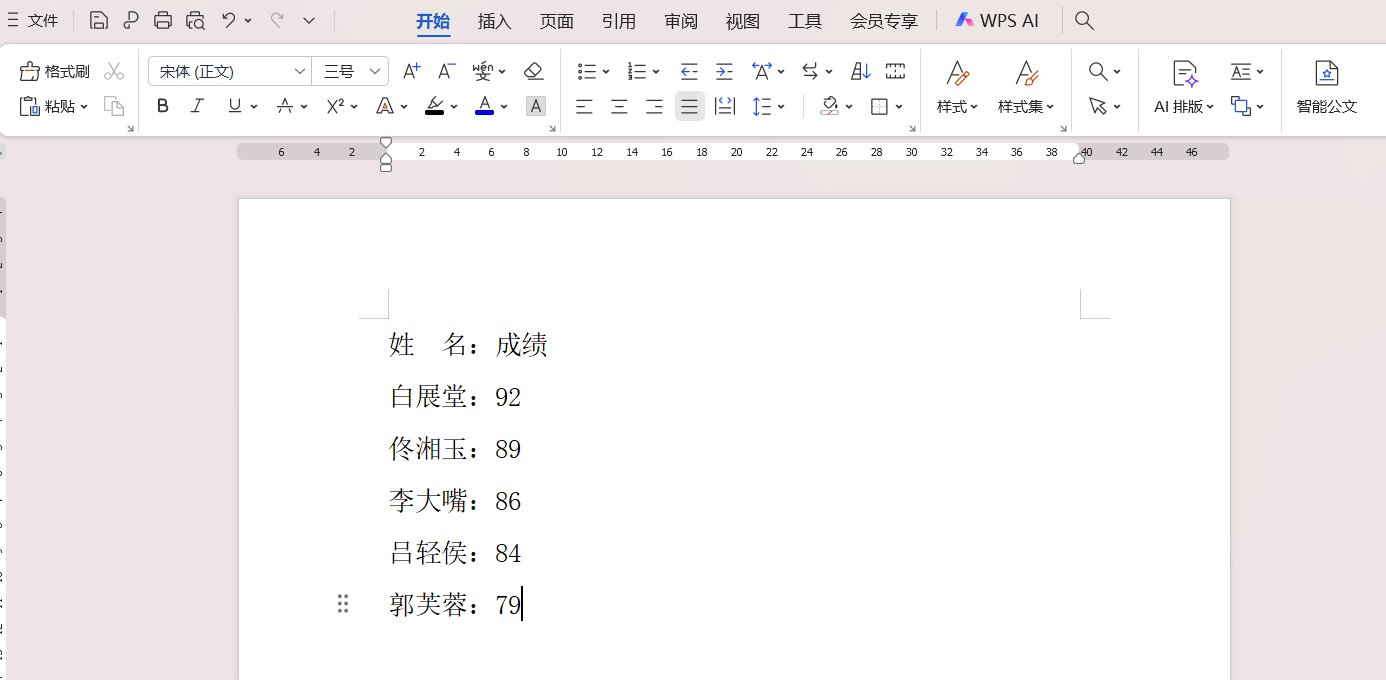Screen dimensions: 1386x680
Task: Toggle italic formatting
Action: (x=197, y=106)
